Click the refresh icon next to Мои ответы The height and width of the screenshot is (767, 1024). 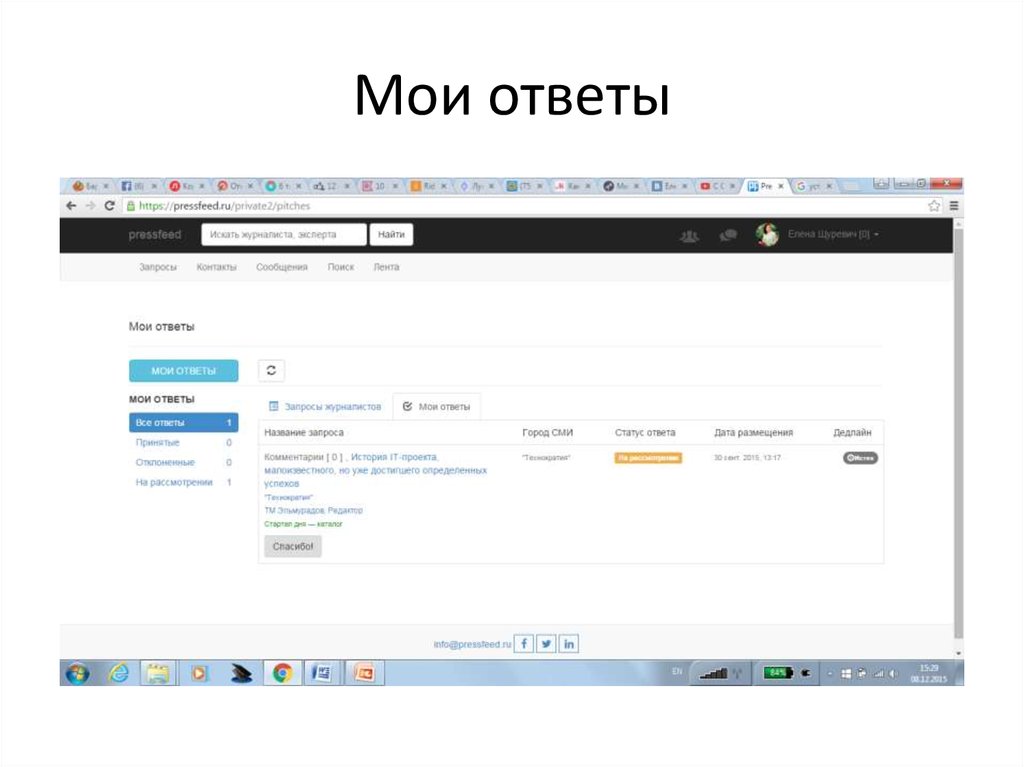pos(270,370)
